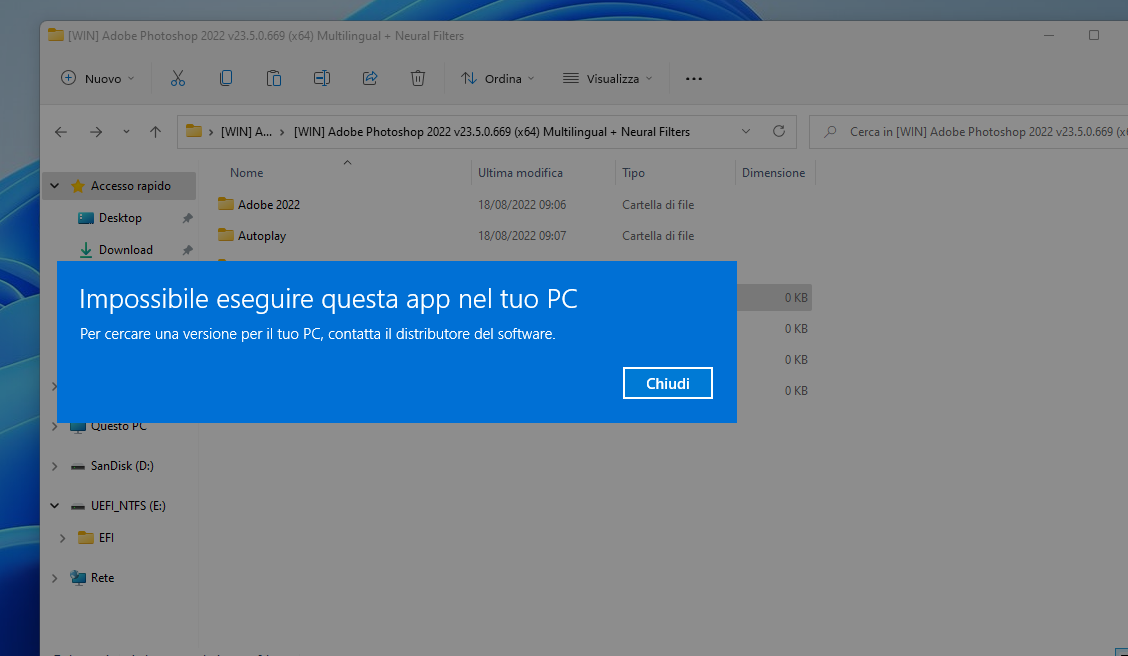Expand the EFI folder node
The height and width of the screenshot is (656, 1128).
(x=63, y=538)
